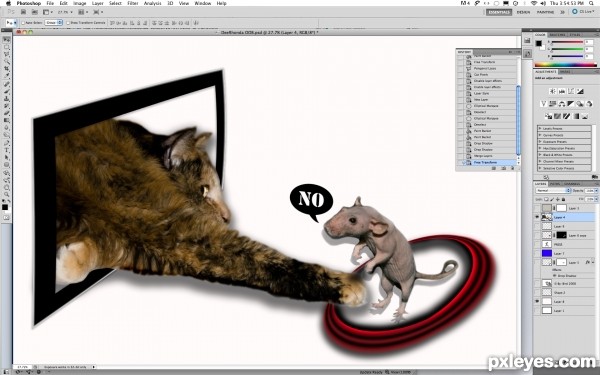Screen dimensions: 600x375
Task: Show Shape 2 layer via visibility box
Action: 537,292
